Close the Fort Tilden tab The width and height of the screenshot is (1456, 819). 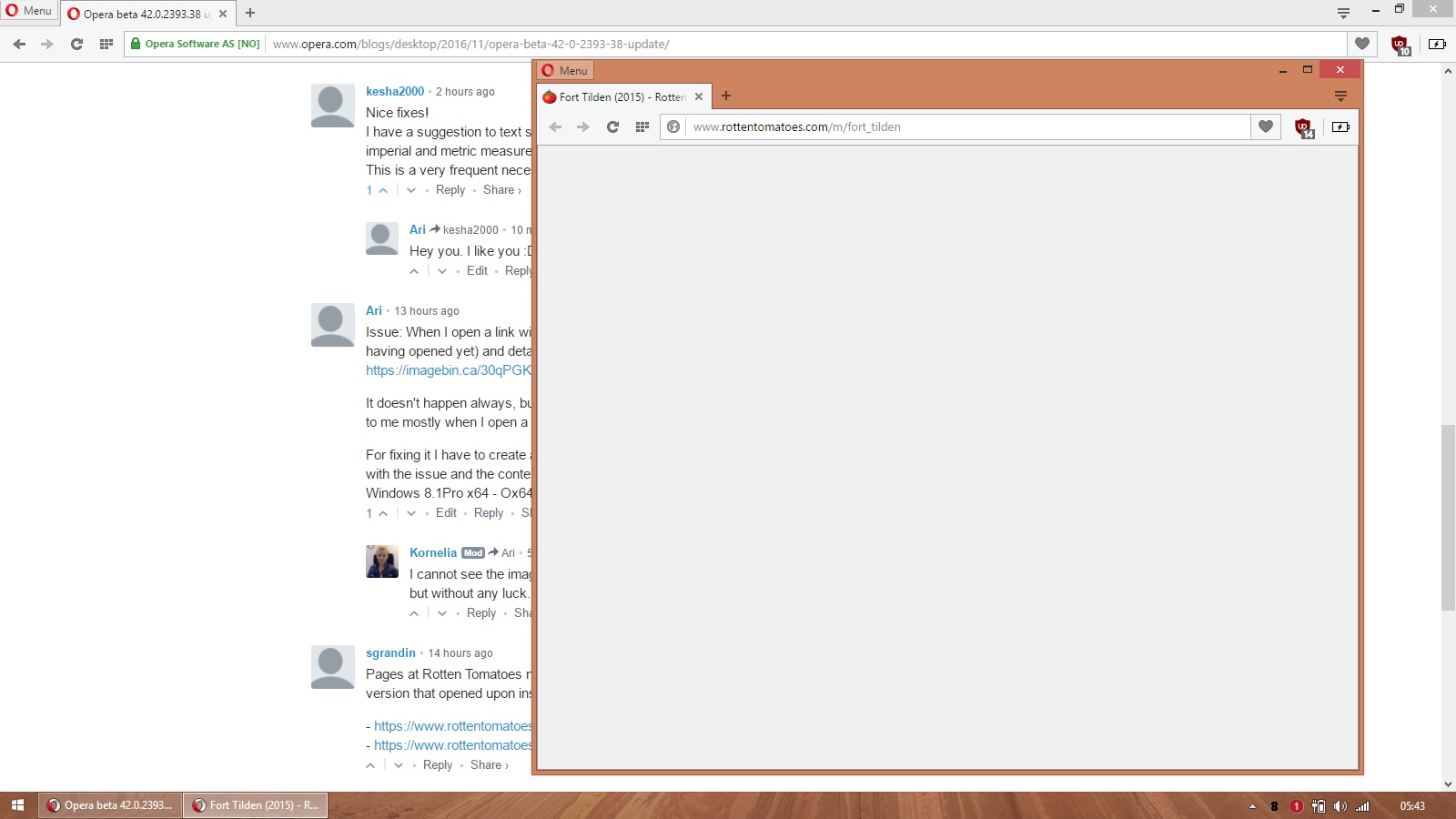point(699,96)
